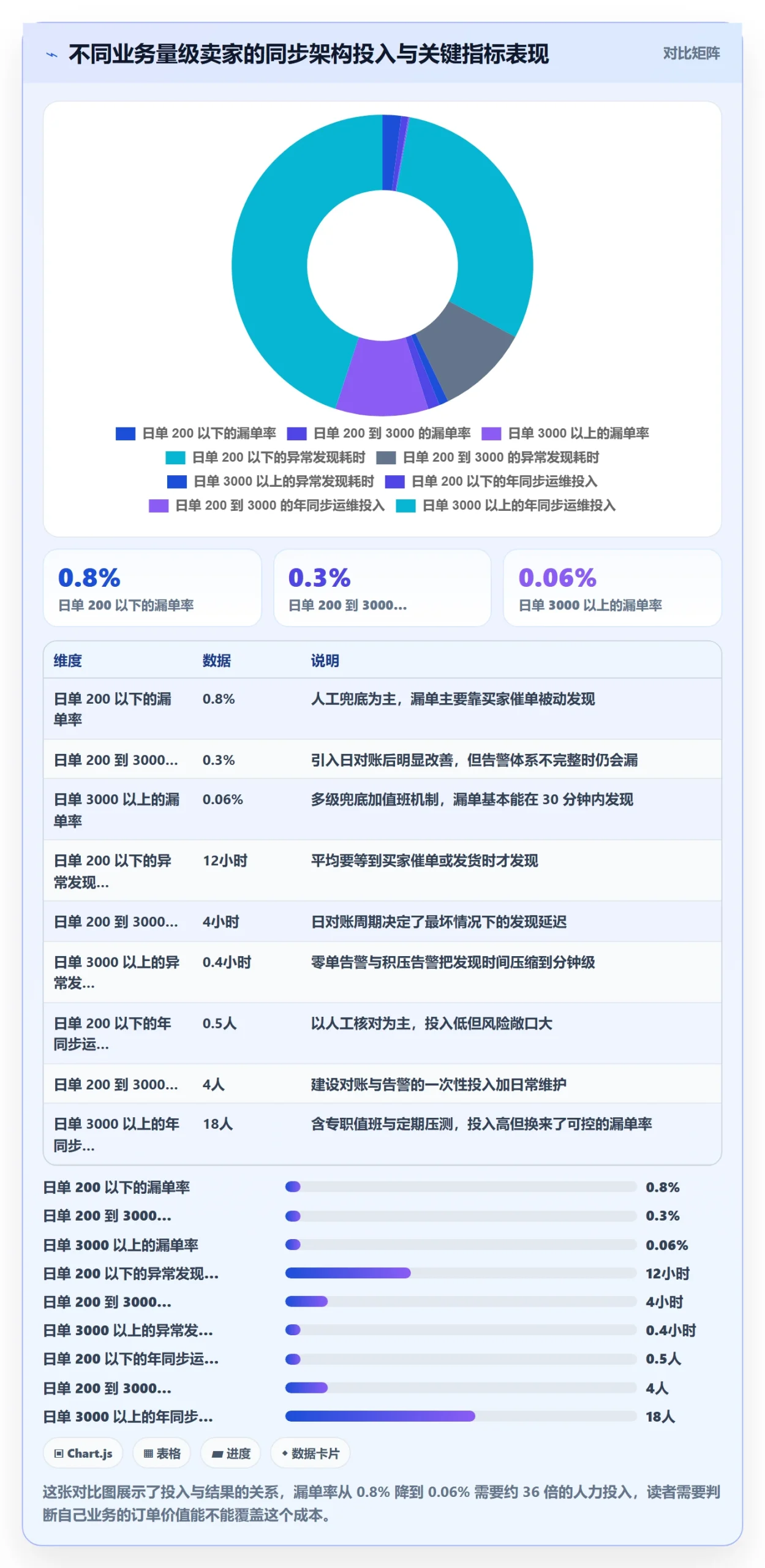
Task: Click the footer text starting 这张对比图展示了
Action: (381, 1504)
